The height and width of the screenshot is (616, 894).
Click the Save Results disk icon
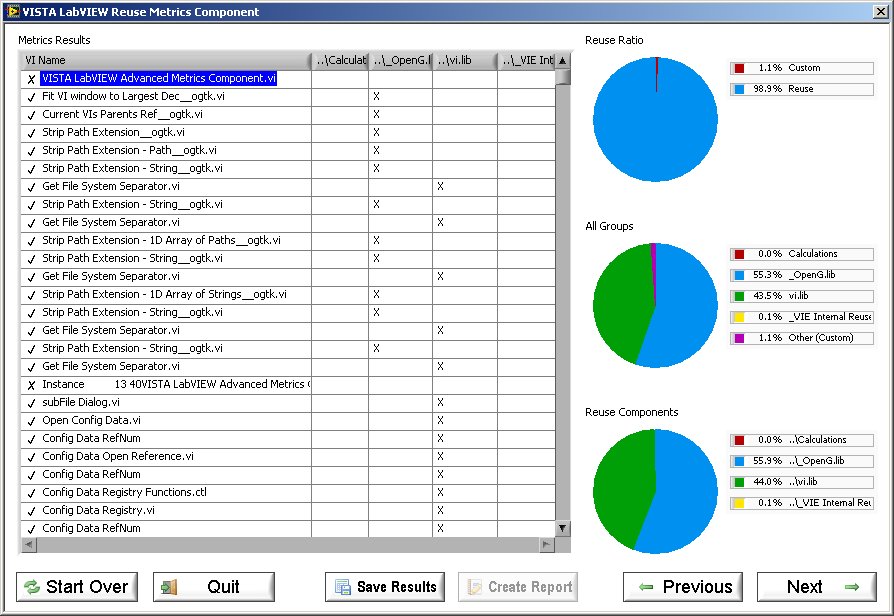343,587
